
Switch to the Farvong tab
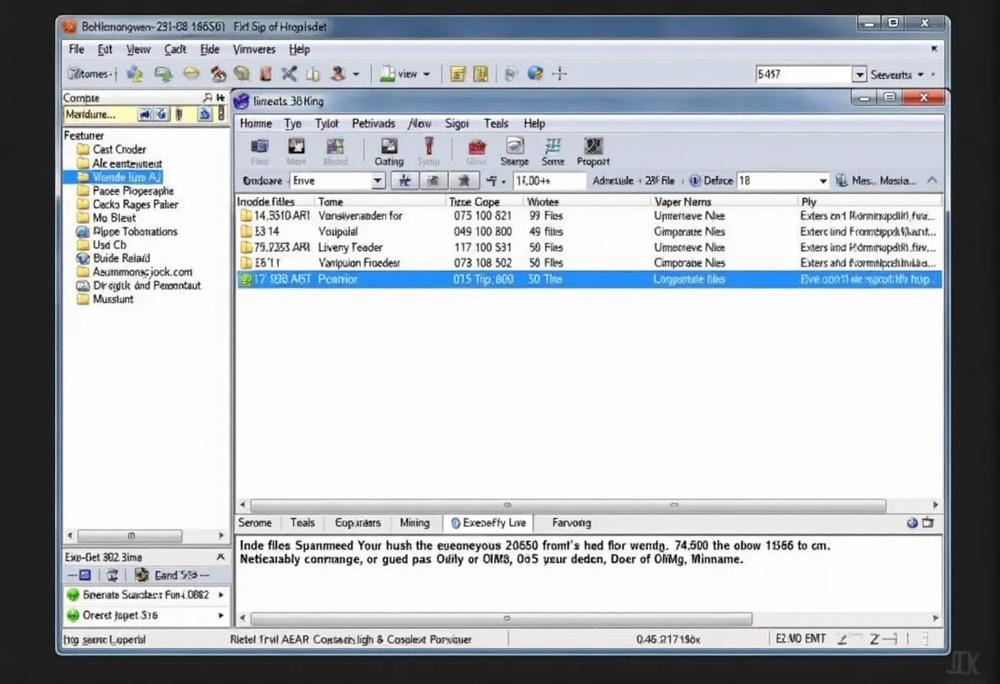coord(571,523)
